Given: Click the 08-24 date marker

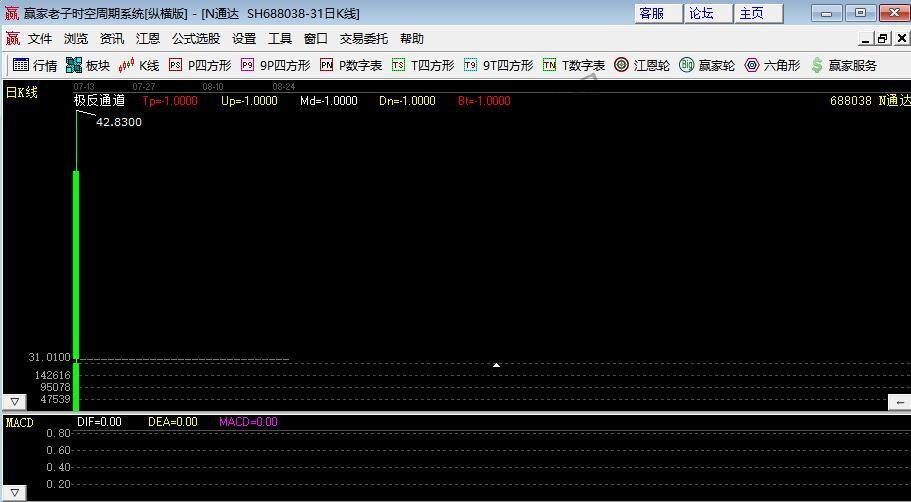Looking at the screenshot, I should point(284,87).
